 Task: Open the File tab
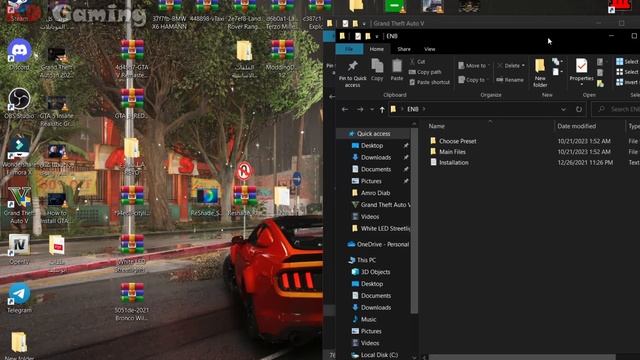tap(349, 49)
